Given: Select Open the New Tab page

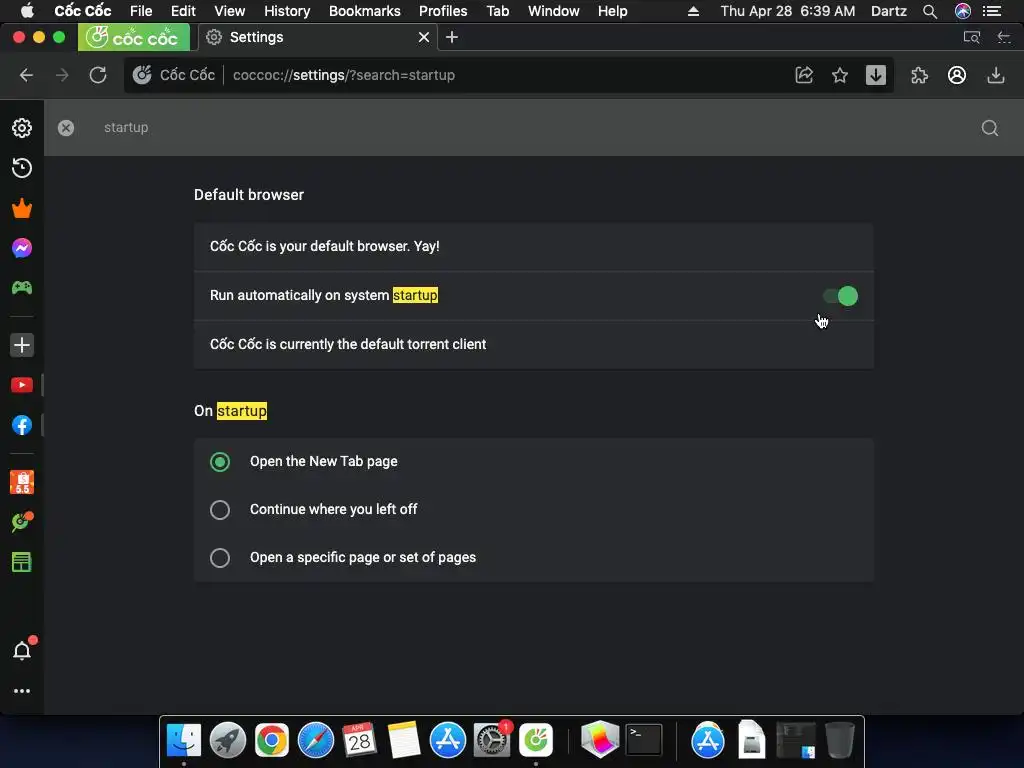Looking at the screenshot, I should [x=220, y=462].
